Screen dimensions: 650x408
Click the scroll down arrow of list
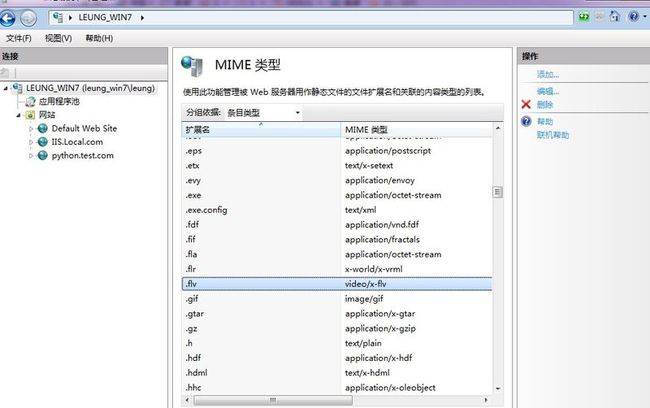(x=497, y=389)
